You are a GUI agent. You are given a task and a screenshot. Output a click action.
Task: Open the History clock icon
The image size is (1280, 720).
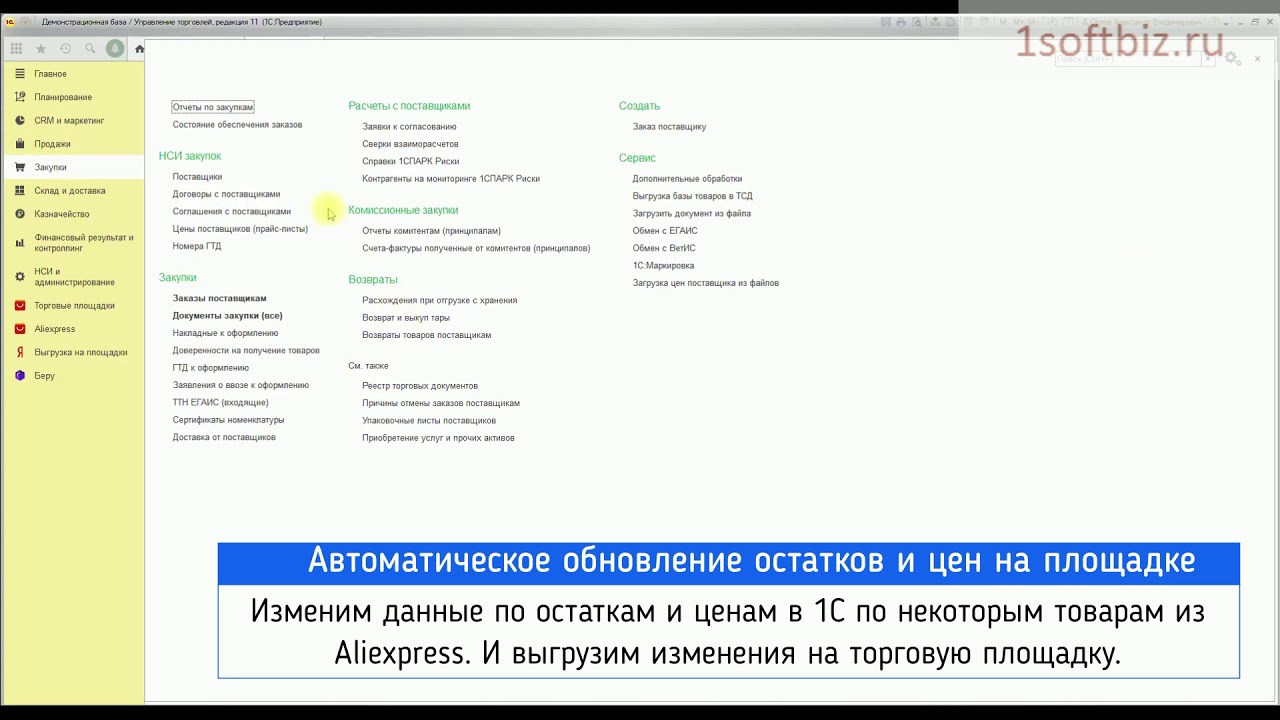point(65,48)
